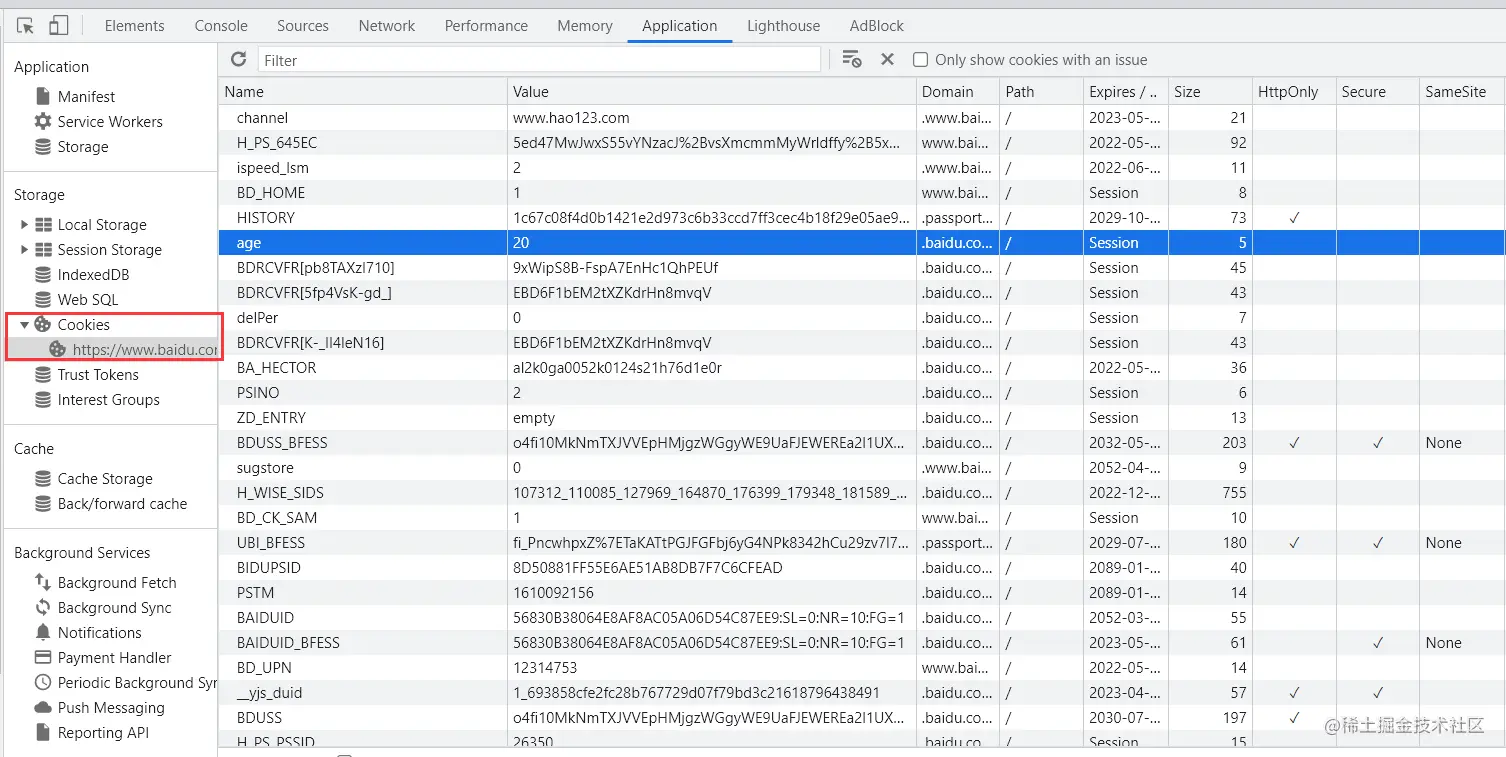Click the Notifications bell icon

(43, 632)
